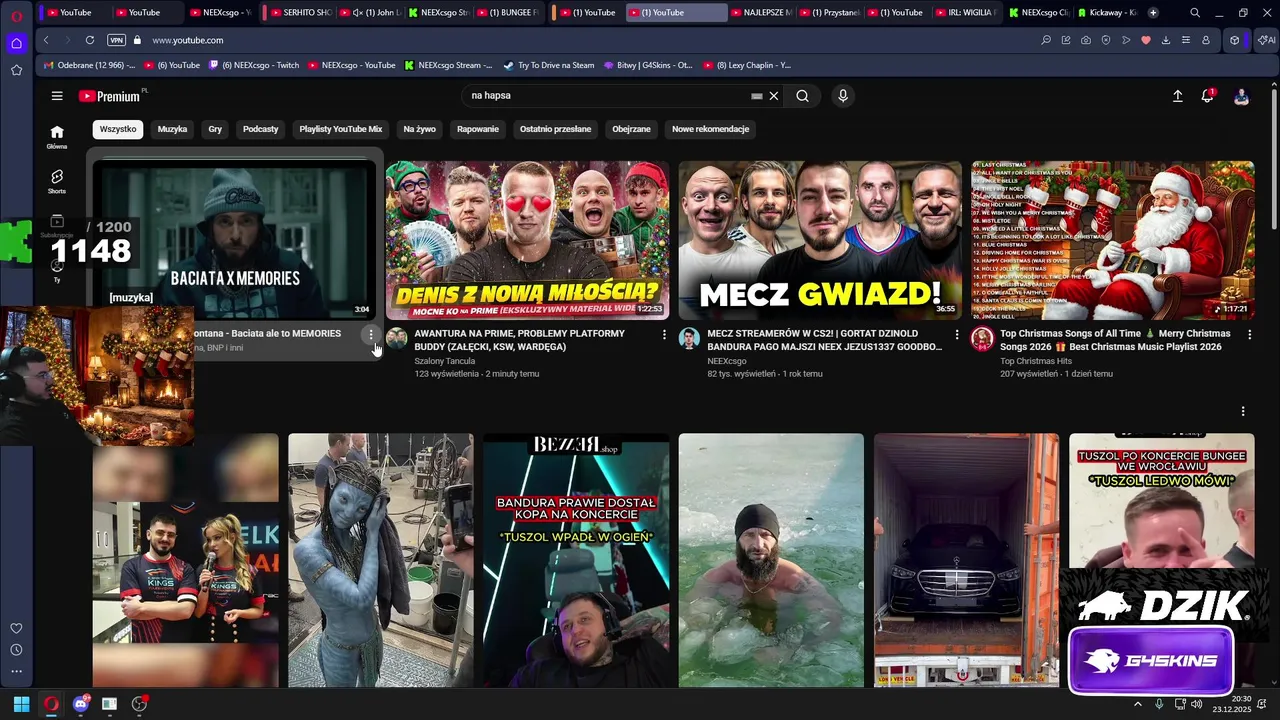Click the browser back arrow

pyautogui.click(x=46, y=40)
